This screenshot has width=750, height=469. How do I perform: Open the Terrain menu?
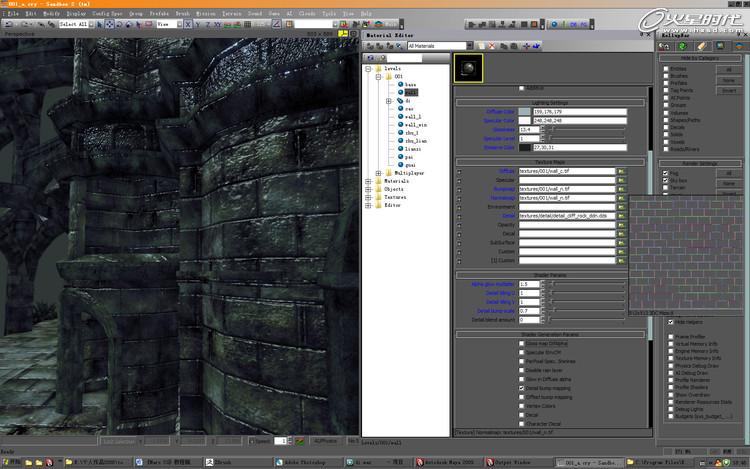pyautogui.click(x=232, y=13)
